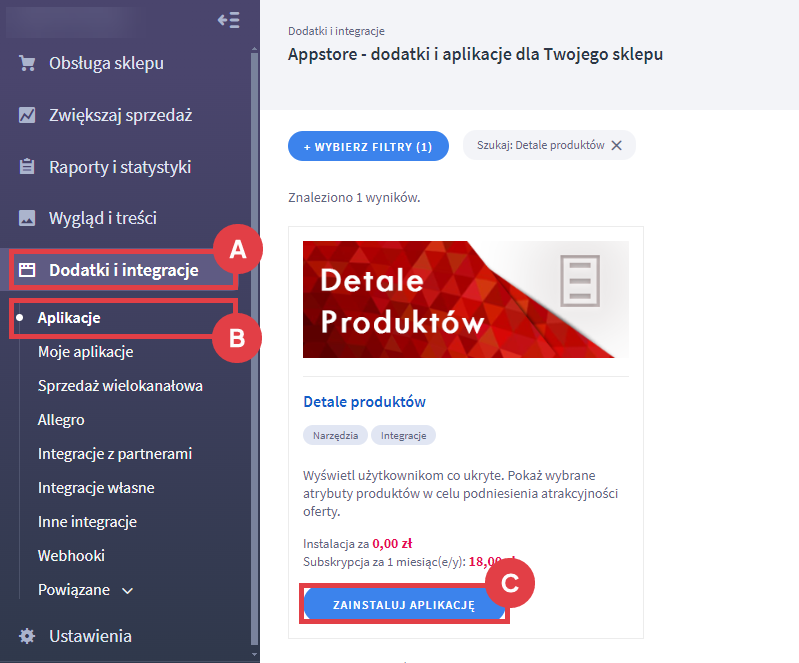The height and width of the screenshot is (663, 799).
Task: Click the Detale Produktów banner image
Action: pyautogui.click(x=465, y=299)
